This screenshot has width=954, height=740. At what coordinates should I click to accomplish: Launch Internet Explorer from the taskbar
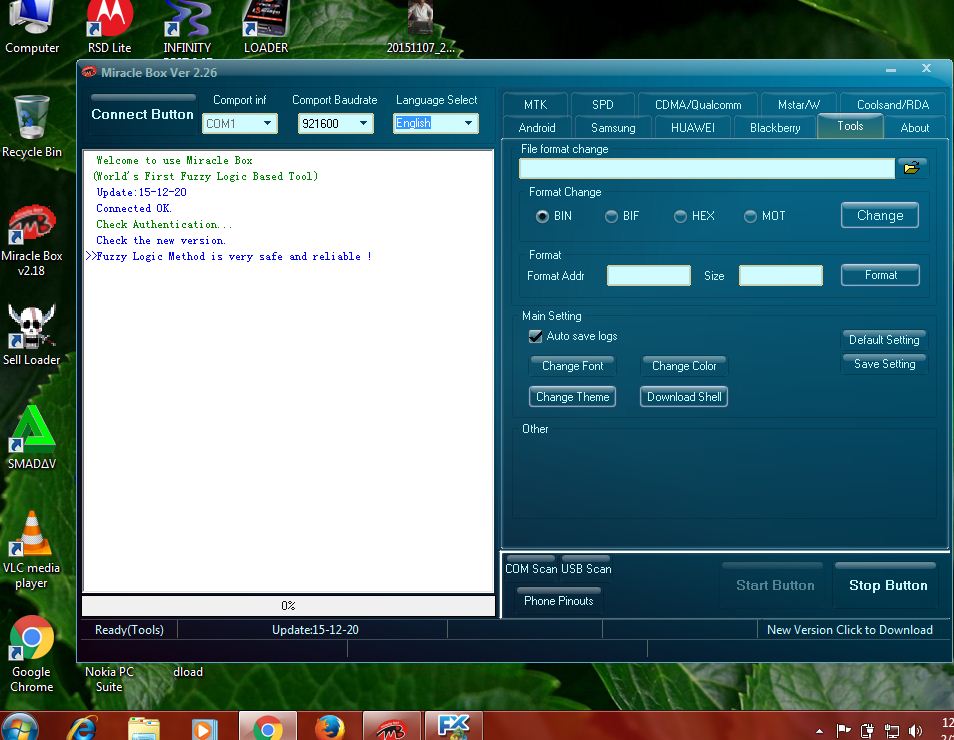pos(83,728)
